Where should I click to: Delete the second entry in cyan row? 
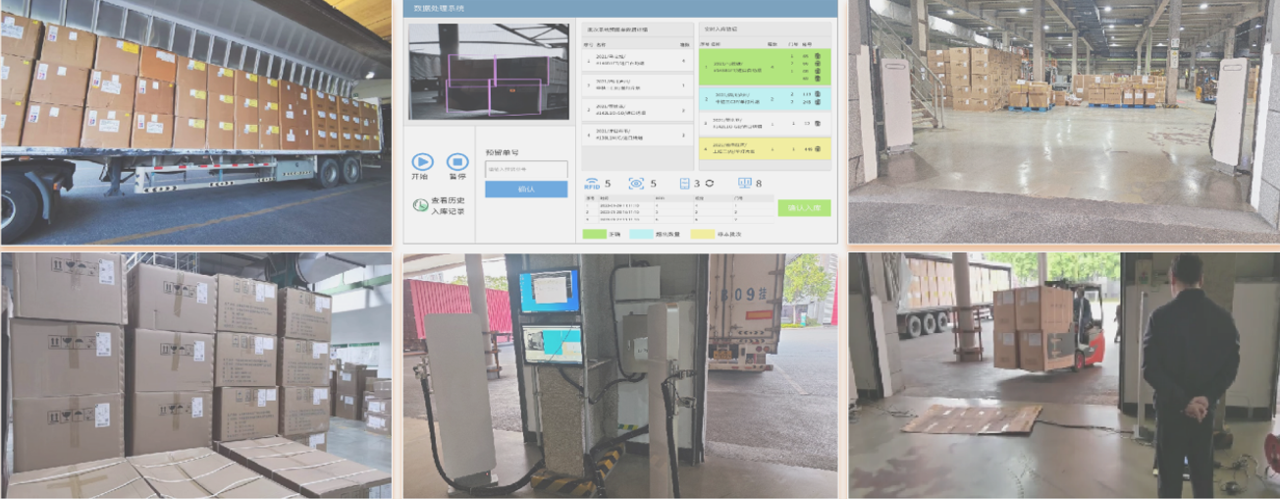[x=818, y=102]
